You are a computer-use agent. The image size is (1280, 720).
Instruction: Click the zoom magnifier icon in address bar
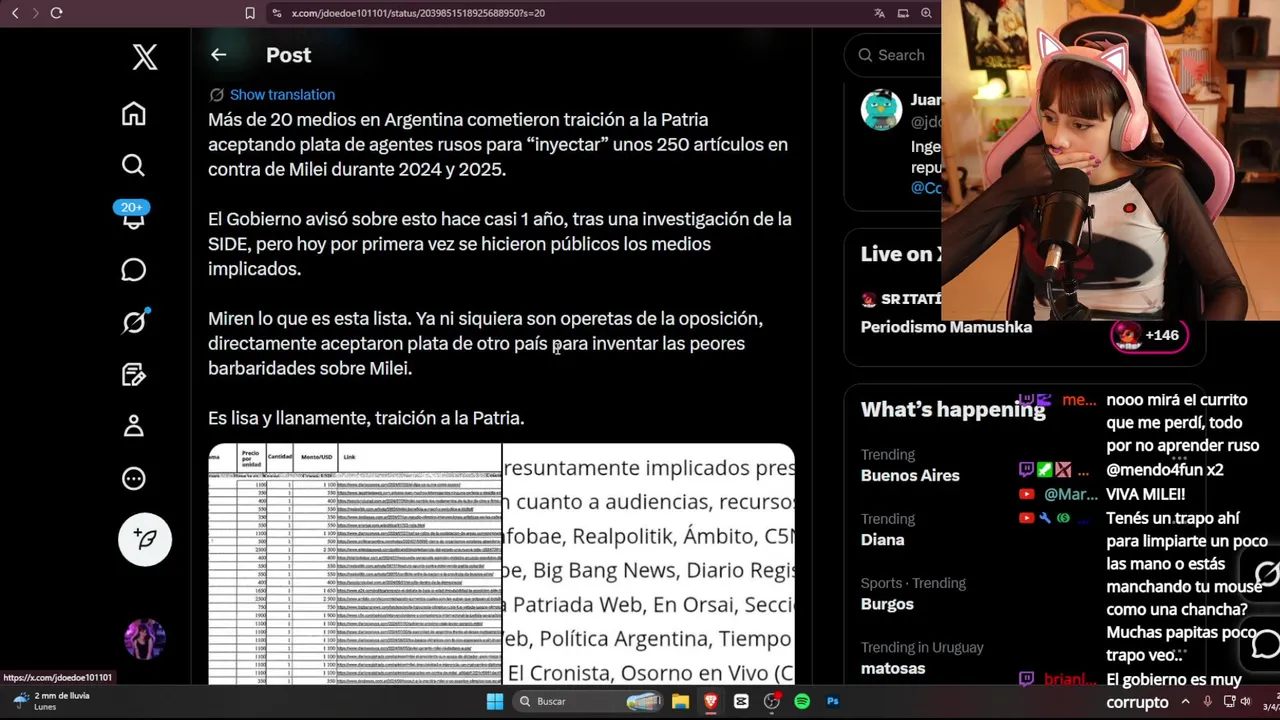click(x=926, y=13)
